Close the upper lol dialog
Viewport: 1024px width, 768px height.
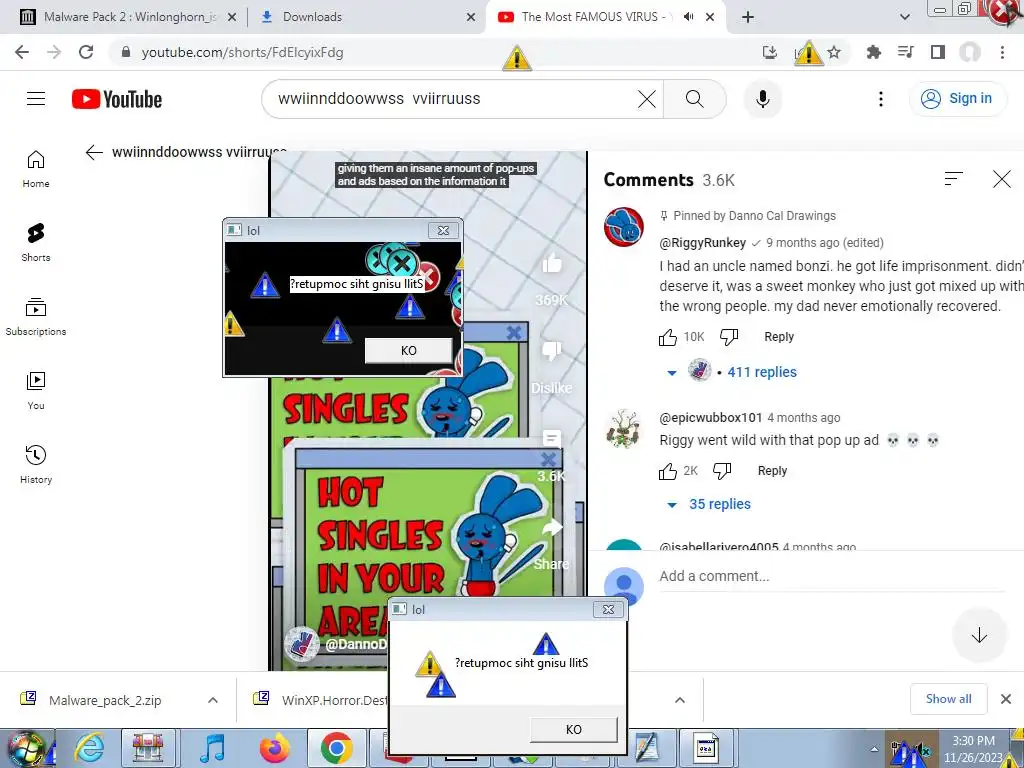[443, 231]
